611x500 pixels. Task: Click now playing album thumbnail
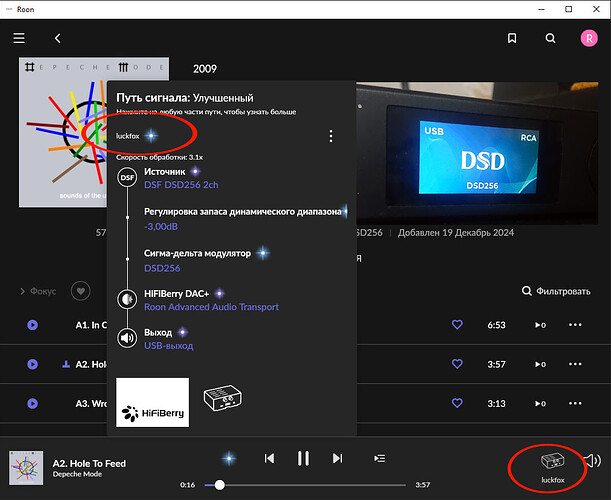(26, 468)
